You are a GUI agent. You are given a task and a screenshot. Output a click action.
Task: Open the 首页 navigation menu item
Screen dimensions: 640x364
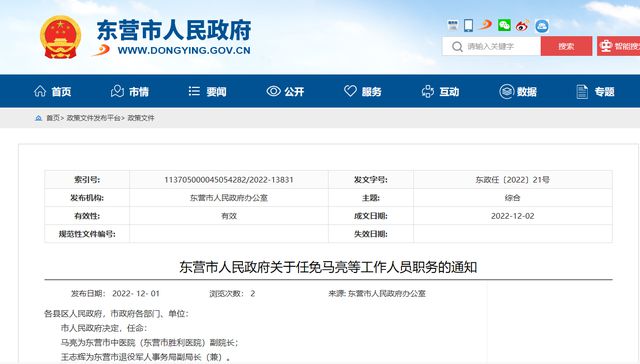tap(52, 91)
